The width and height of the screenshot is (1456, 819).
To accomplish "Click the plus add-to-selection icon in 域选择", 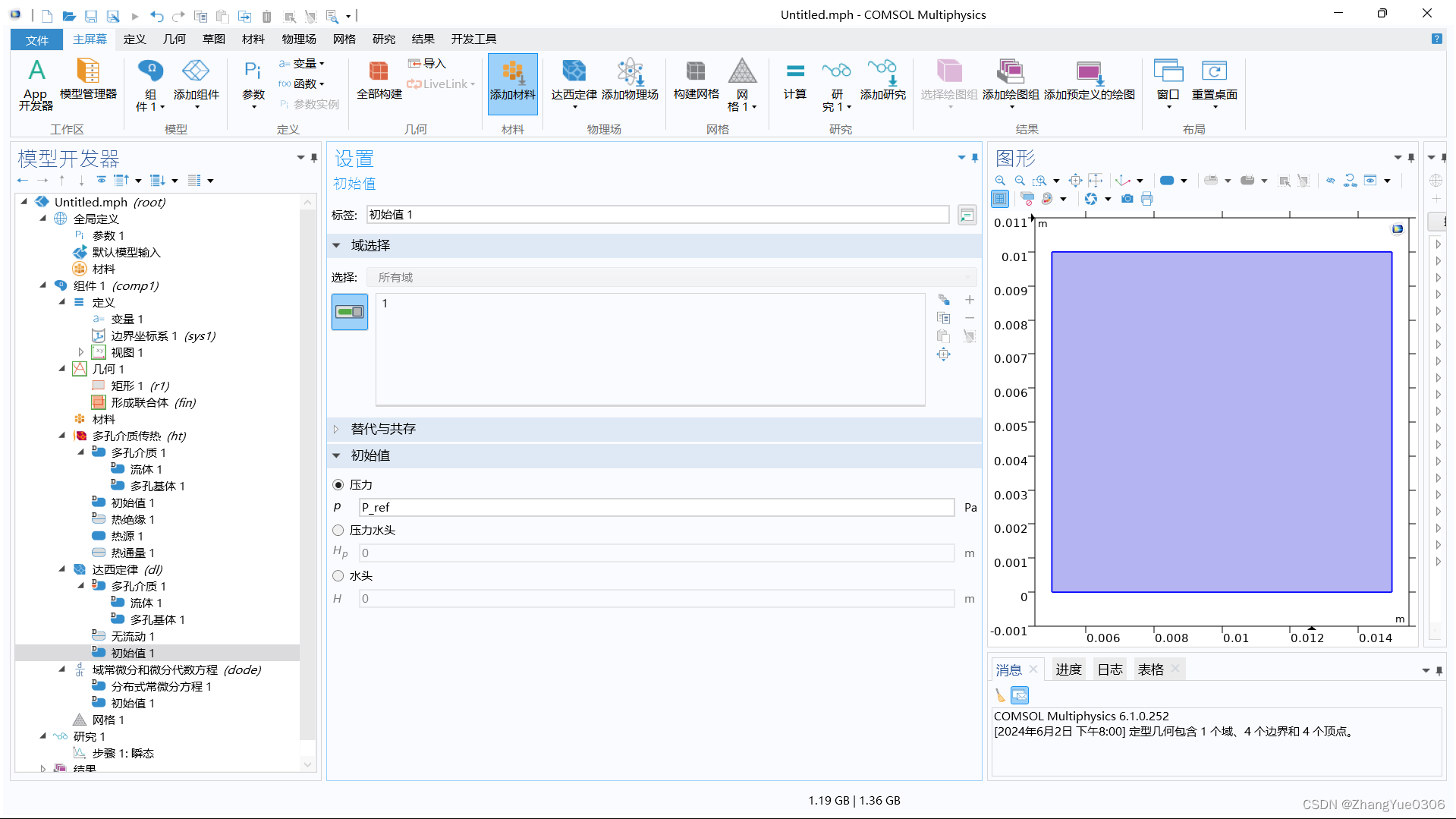I will (970, 300).
